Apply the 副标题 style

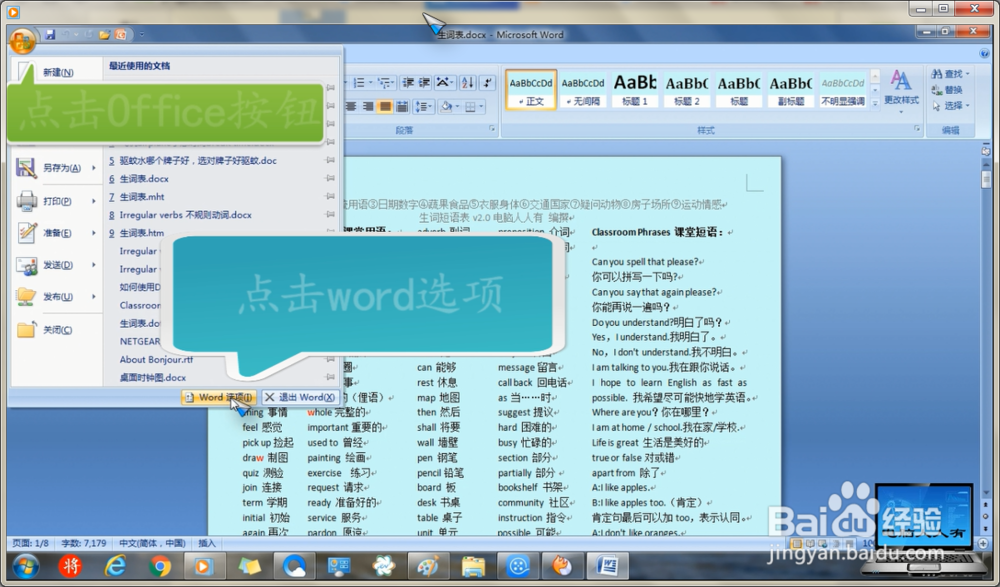pyautogui.click(x=791, y=89)
